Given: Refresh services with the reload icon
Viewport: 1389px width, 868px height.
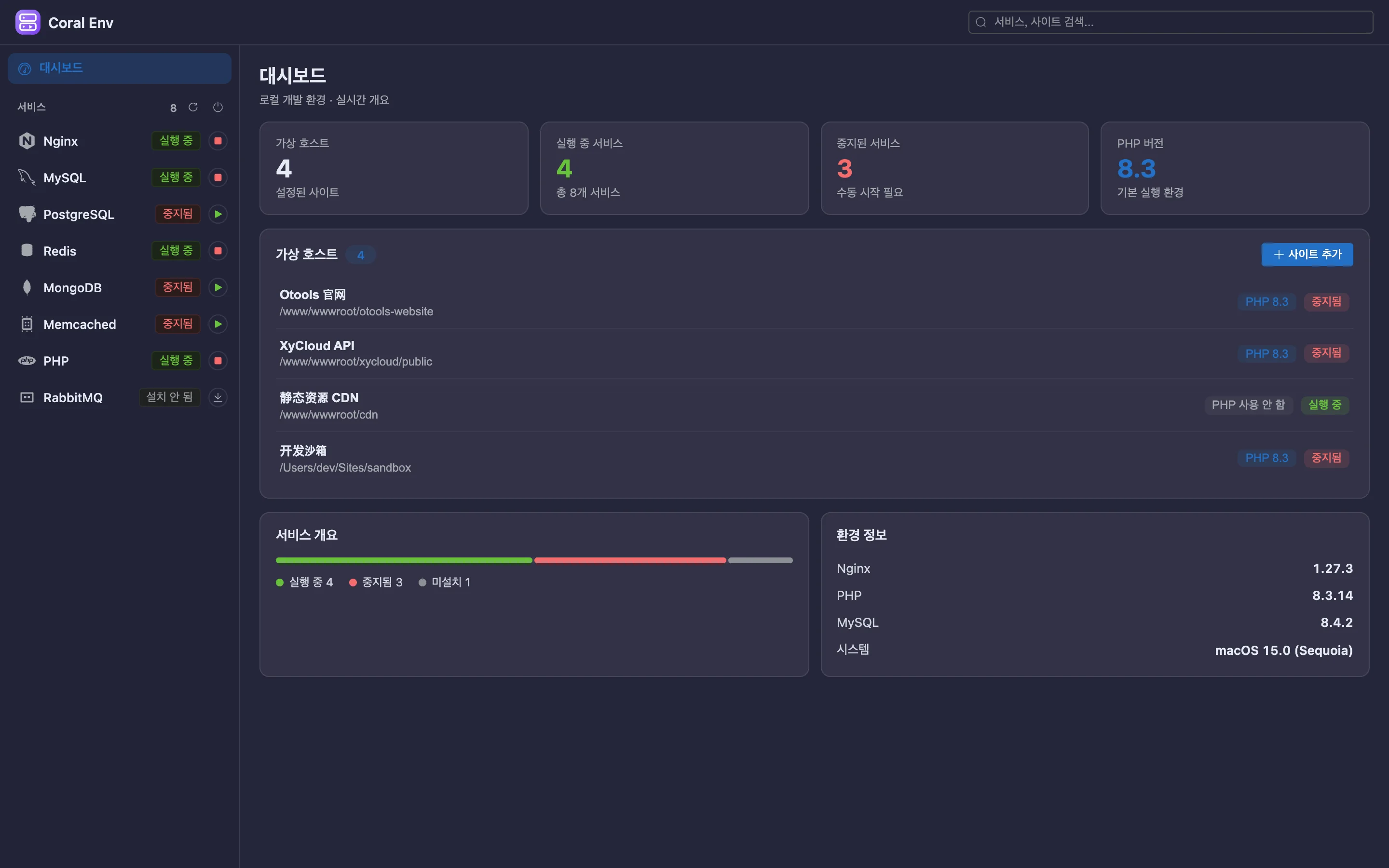Looking at the screenshot, I should 193,108.
